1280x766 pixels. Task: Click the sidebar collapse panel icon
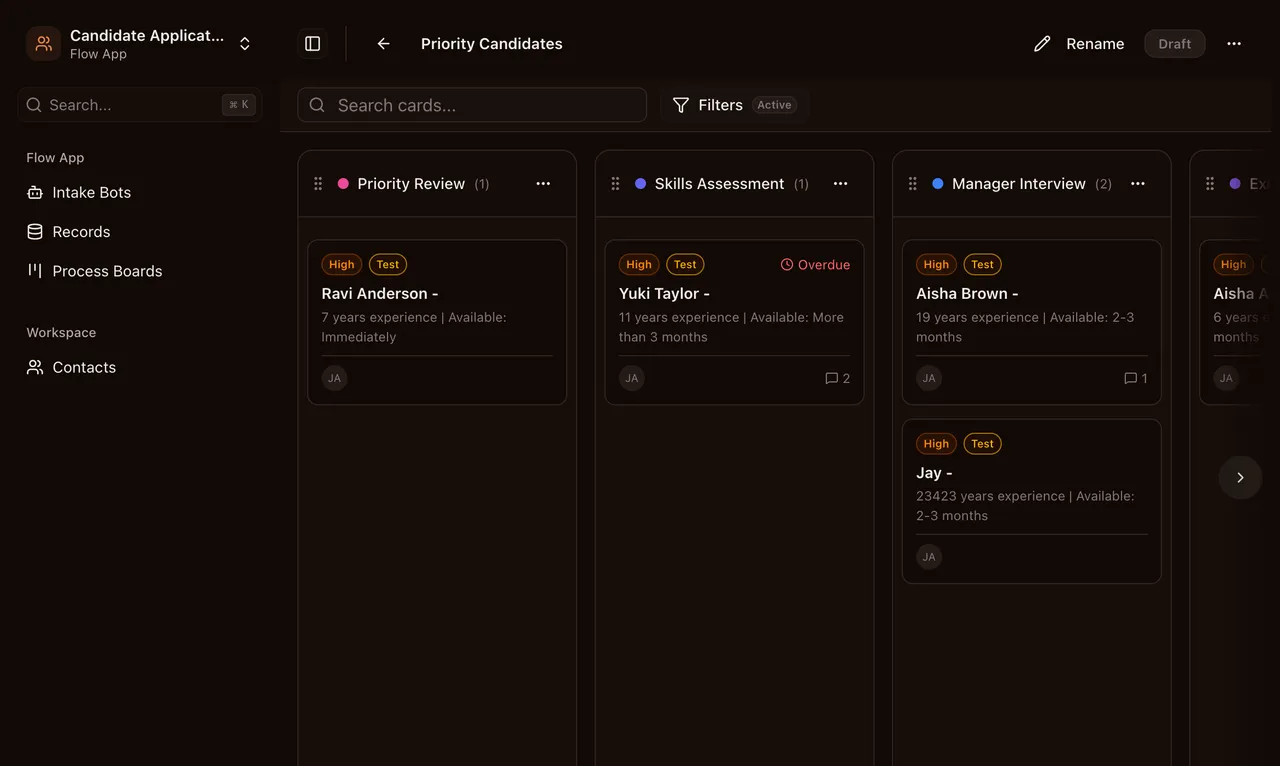[x=311, y=43]
